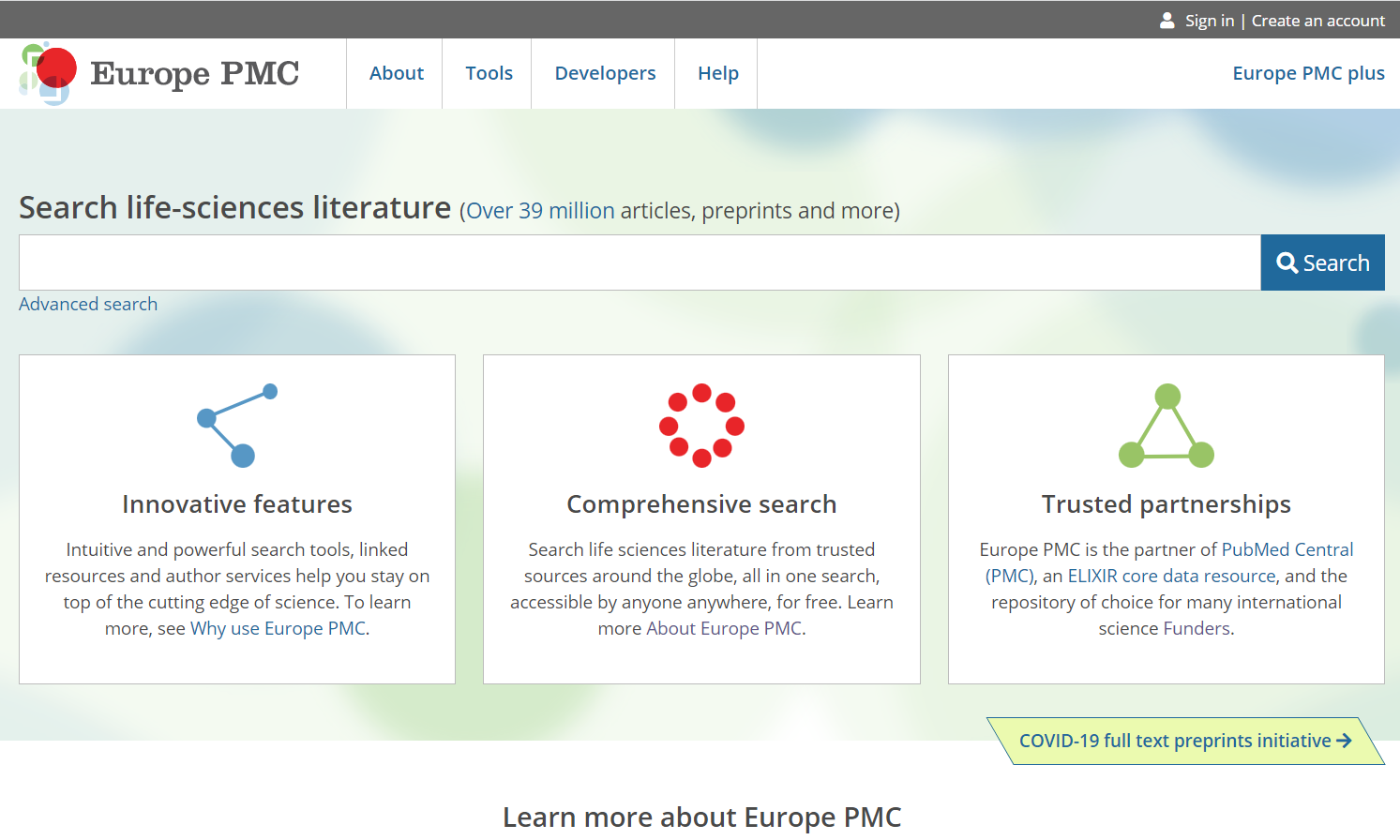Follow the Over 39 million link
This screenshot has width=1400, height=840.
coord(540,211)
